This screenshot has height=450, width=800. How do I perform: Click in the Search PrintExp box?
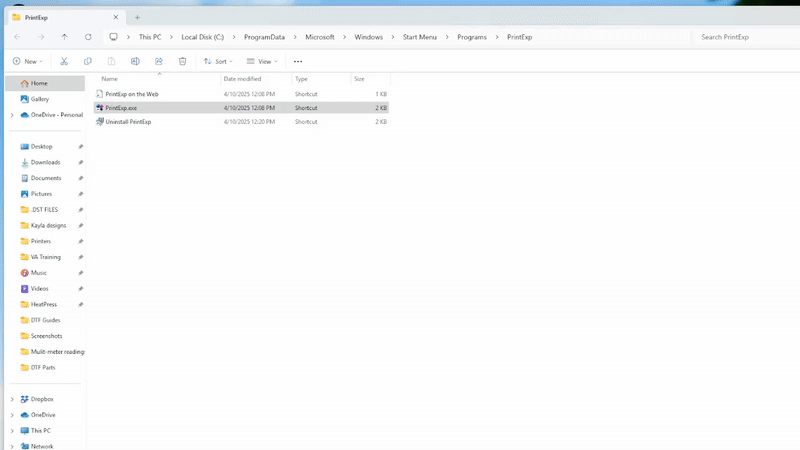(x=745, y=37)
